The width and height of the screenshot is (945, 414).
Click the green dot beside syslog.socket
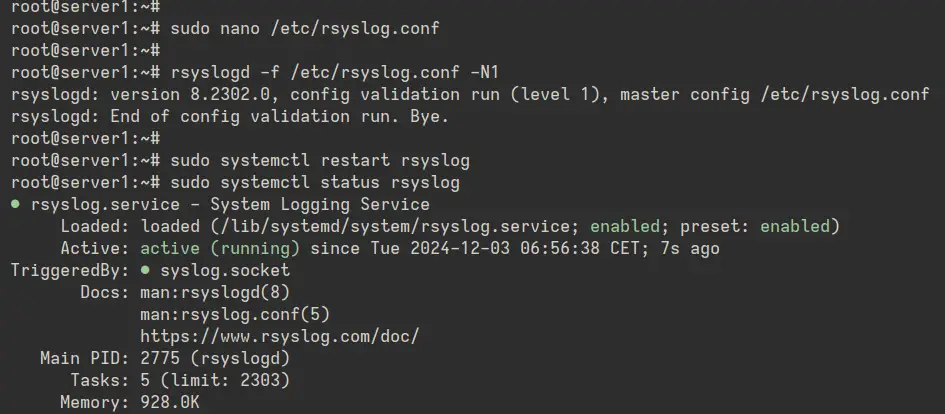coord(145,269)
